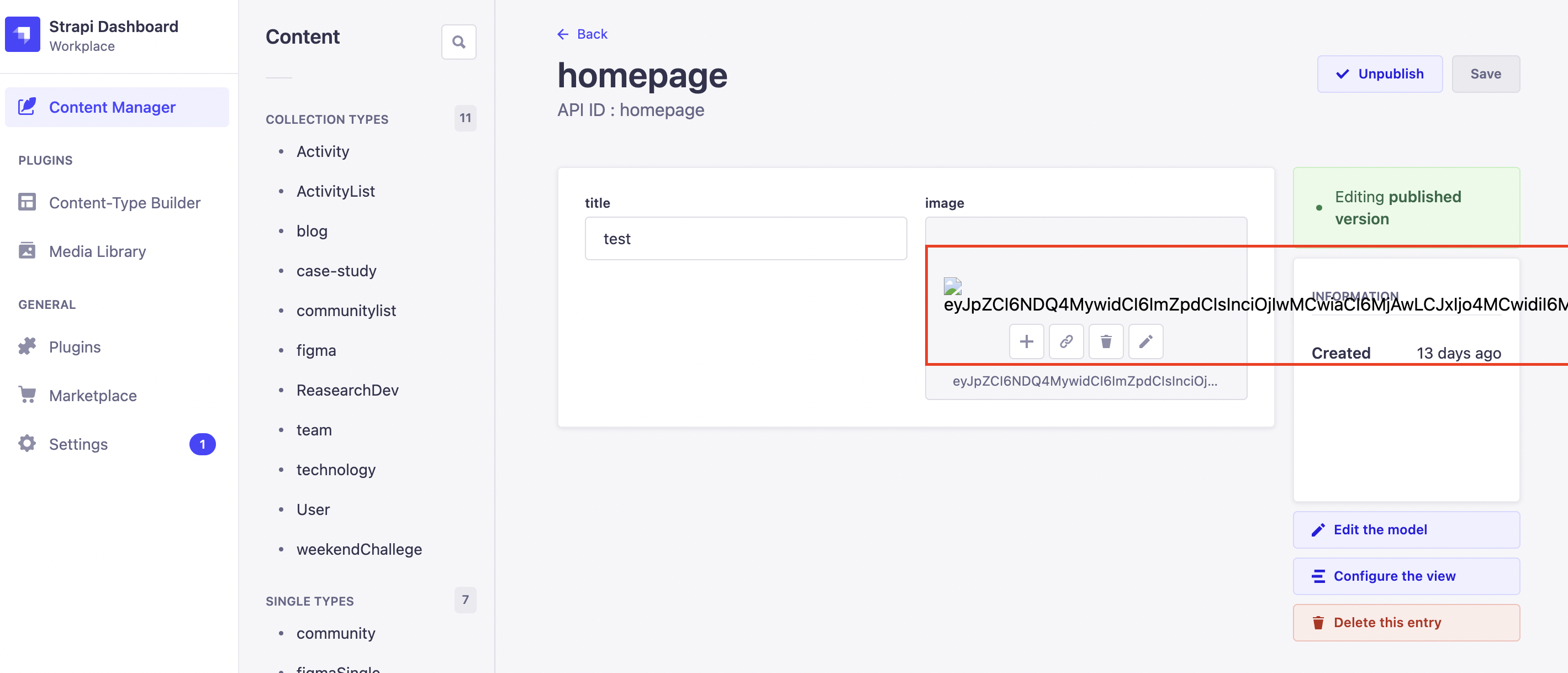
Task: Open the Content-Type Builder
Action: (x=124, y=203)
